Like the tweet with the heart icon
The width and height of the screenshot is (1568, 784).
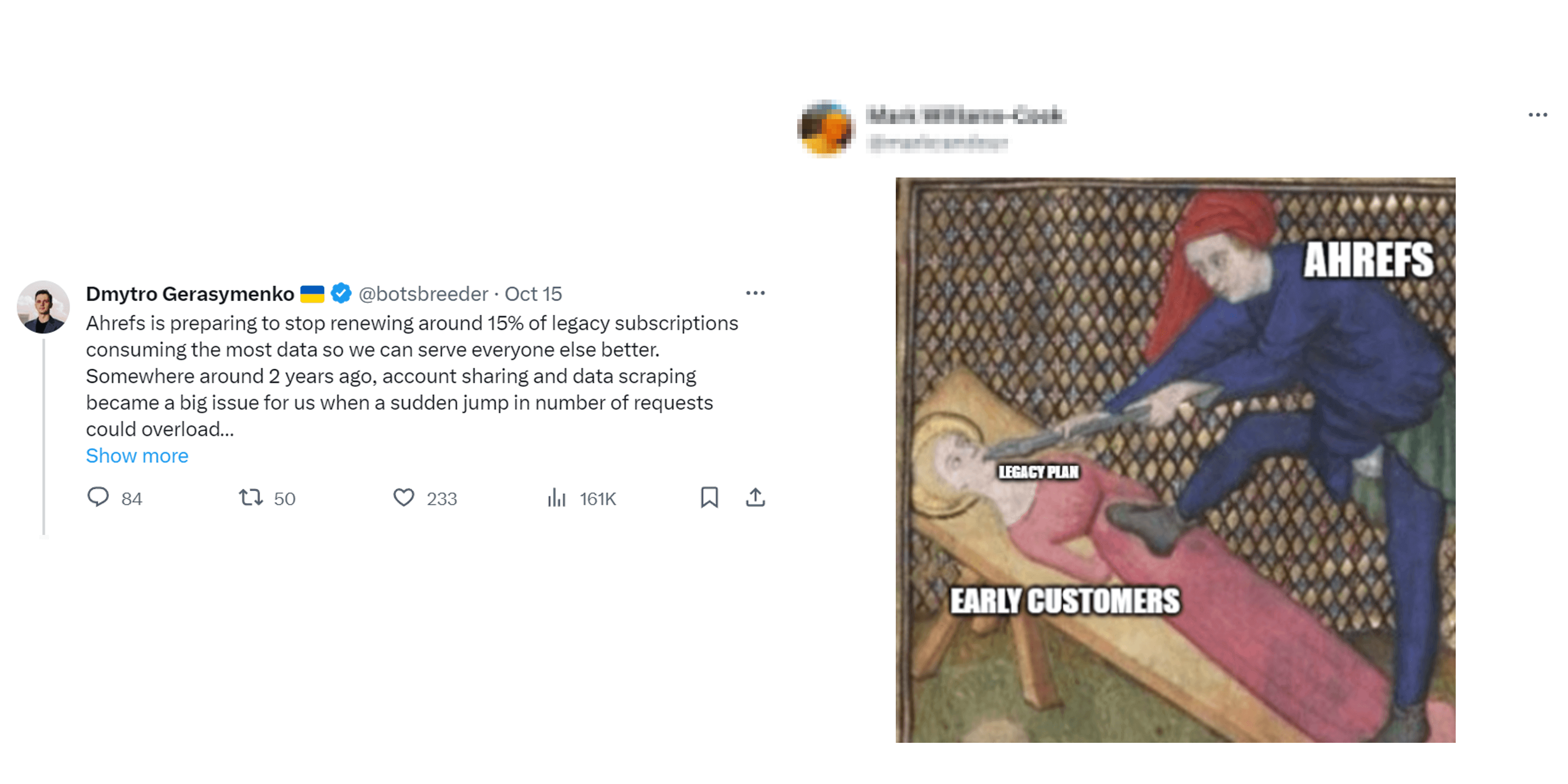[x=404, y=497]
